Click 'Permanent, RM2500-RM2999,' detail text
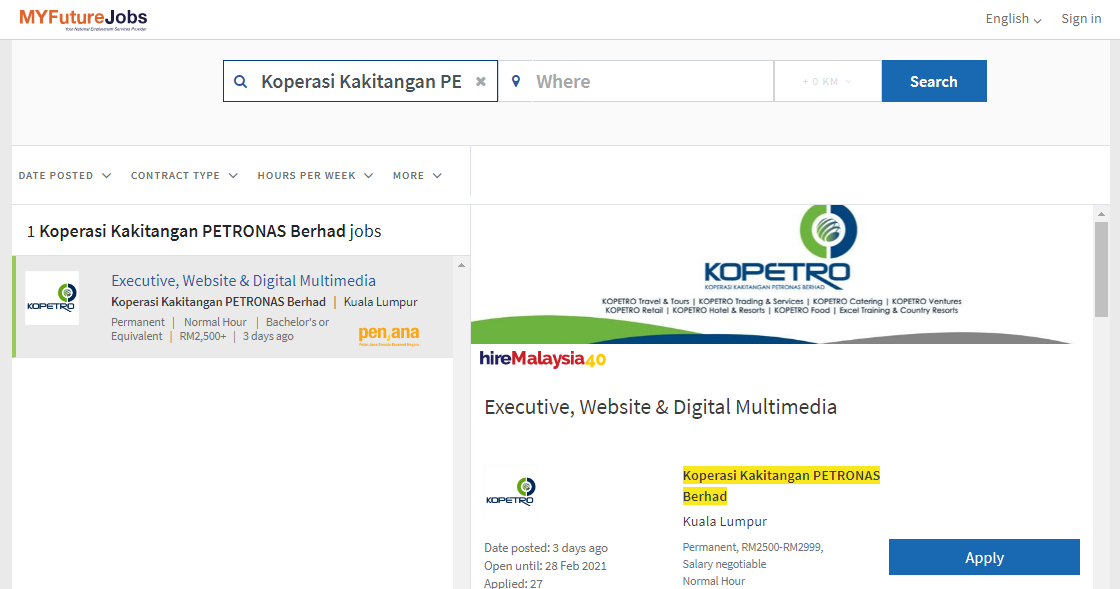 pos(753,548)
